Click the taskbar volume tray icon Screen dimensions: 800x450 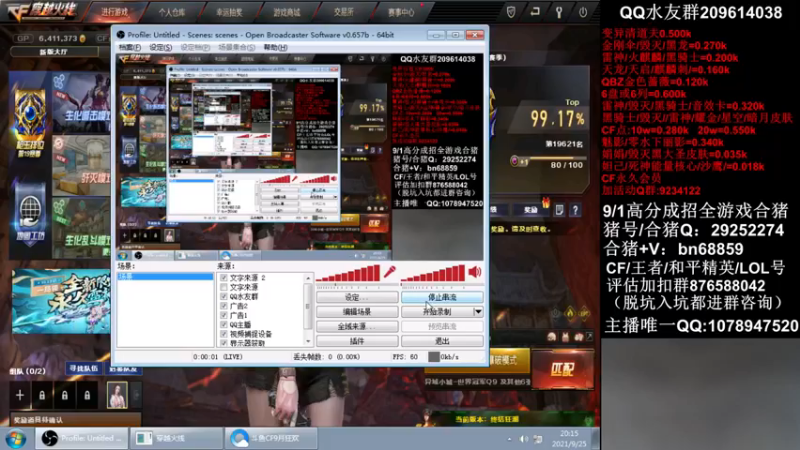(523, 439)
